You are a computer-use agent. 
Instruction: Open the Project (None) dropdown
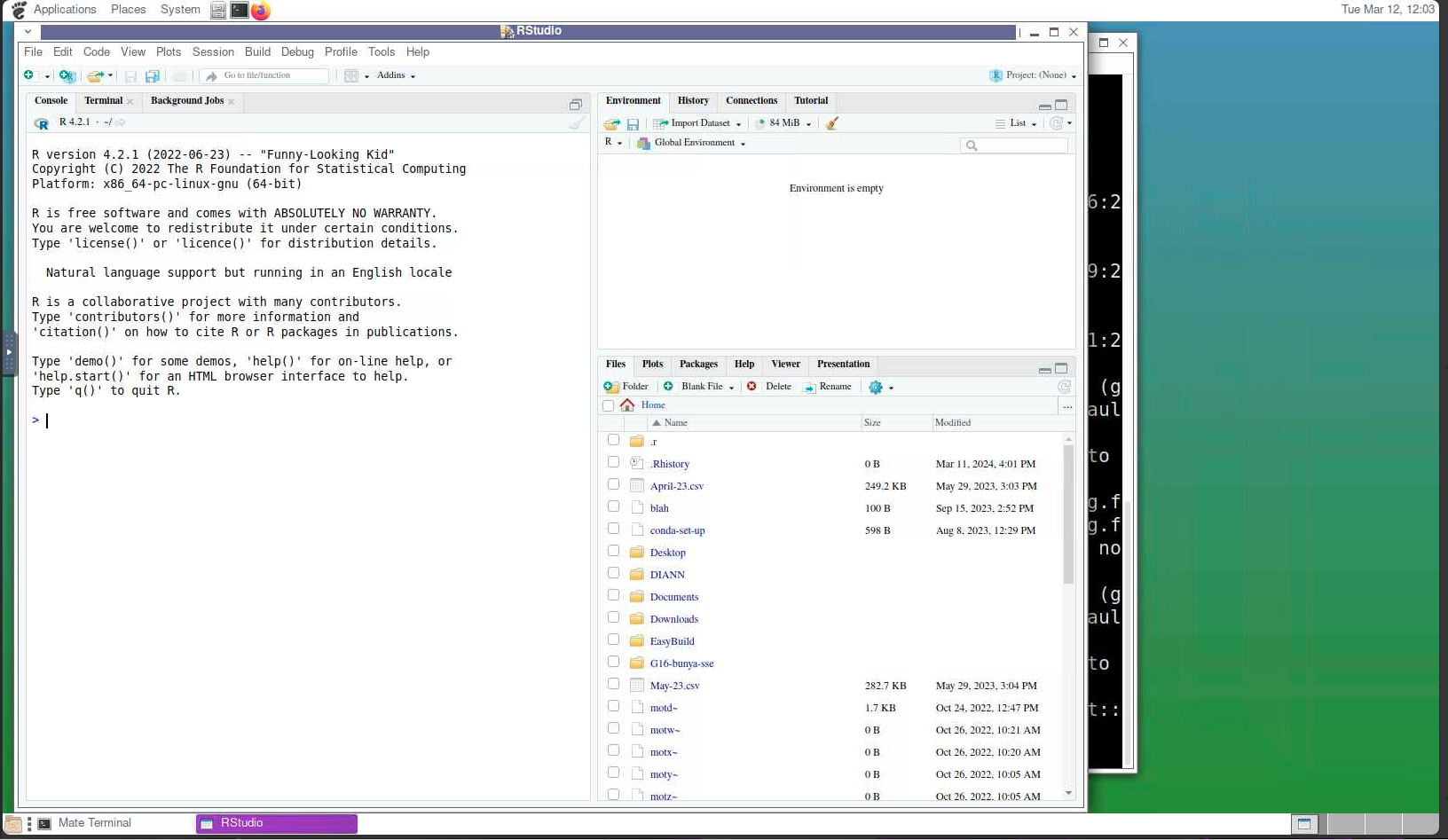(x=1033, y=75)
